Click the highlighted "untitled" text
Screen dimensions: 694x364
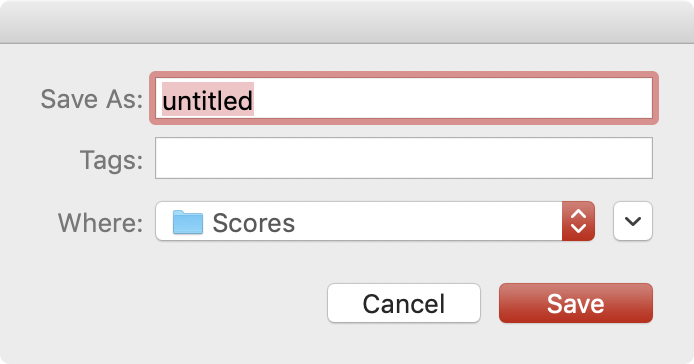tap(208, 100)
